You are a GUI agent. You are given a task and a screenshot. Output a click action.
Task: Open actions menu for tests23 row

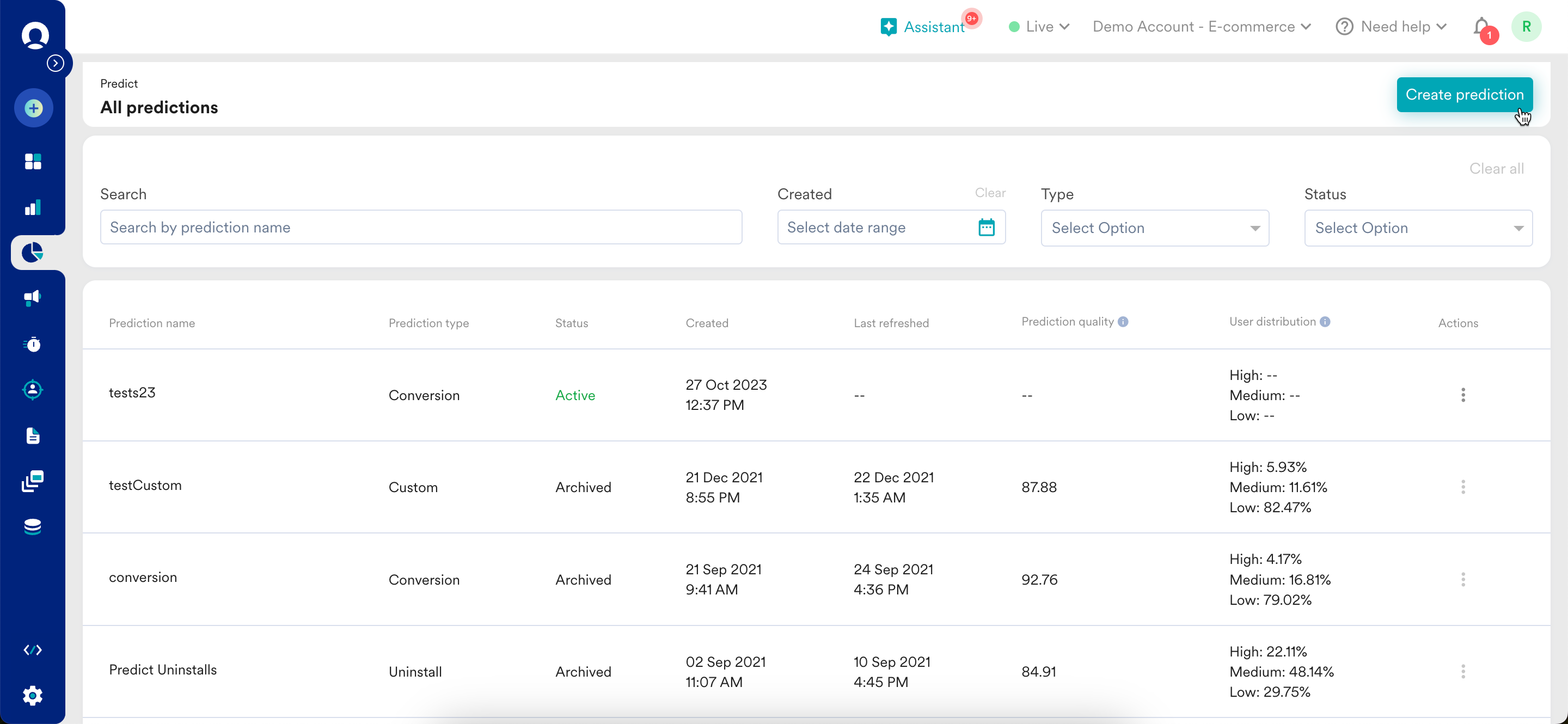[1463, 395]
